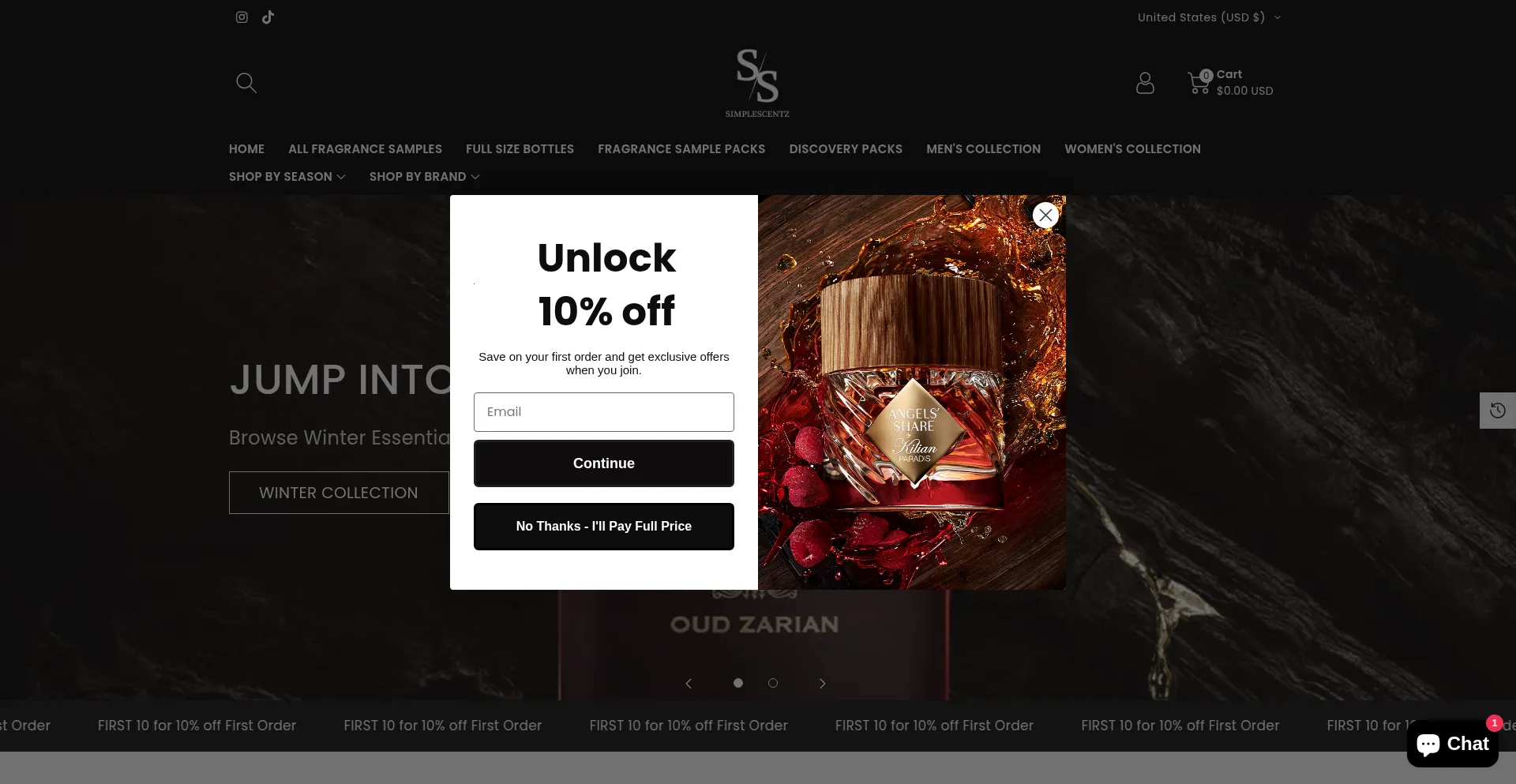The height and width of the screenshot is (784, 1516).
Task: Open the TikTok profile icon
Action: pyautogui.click(x=268, y=17)
